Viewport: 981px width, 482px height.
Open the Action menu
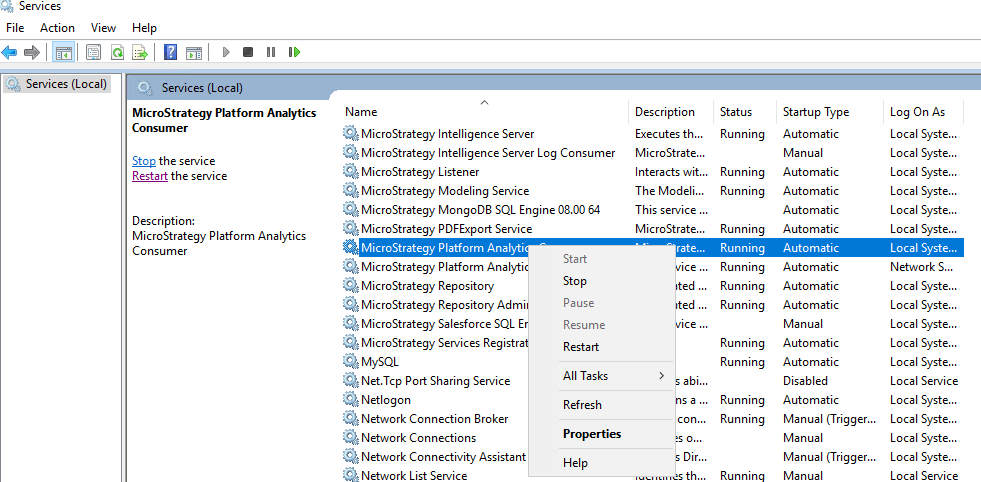58,28
